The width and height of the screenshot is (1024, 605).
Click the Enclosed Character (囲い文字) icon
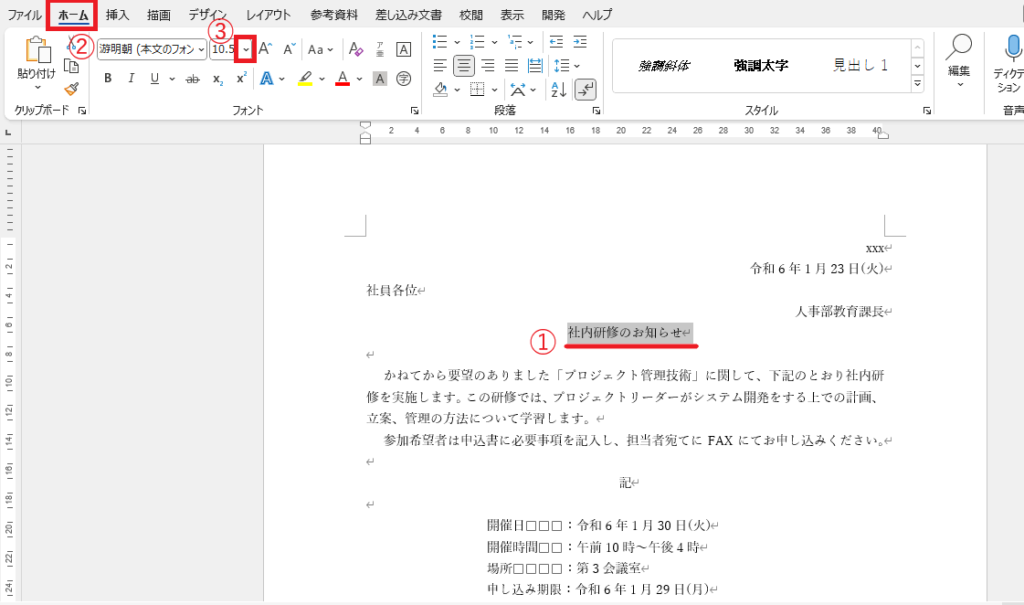pos(404,79)
